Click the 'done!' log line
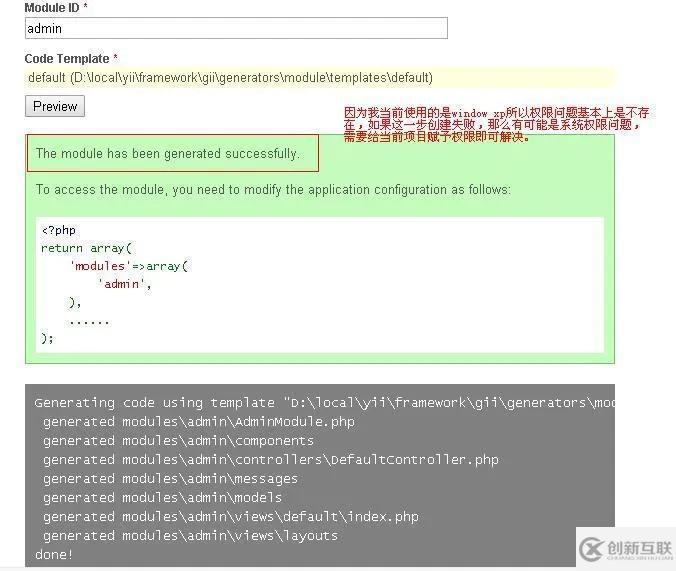Screen dimensions: 676x571 pos(54,555)
